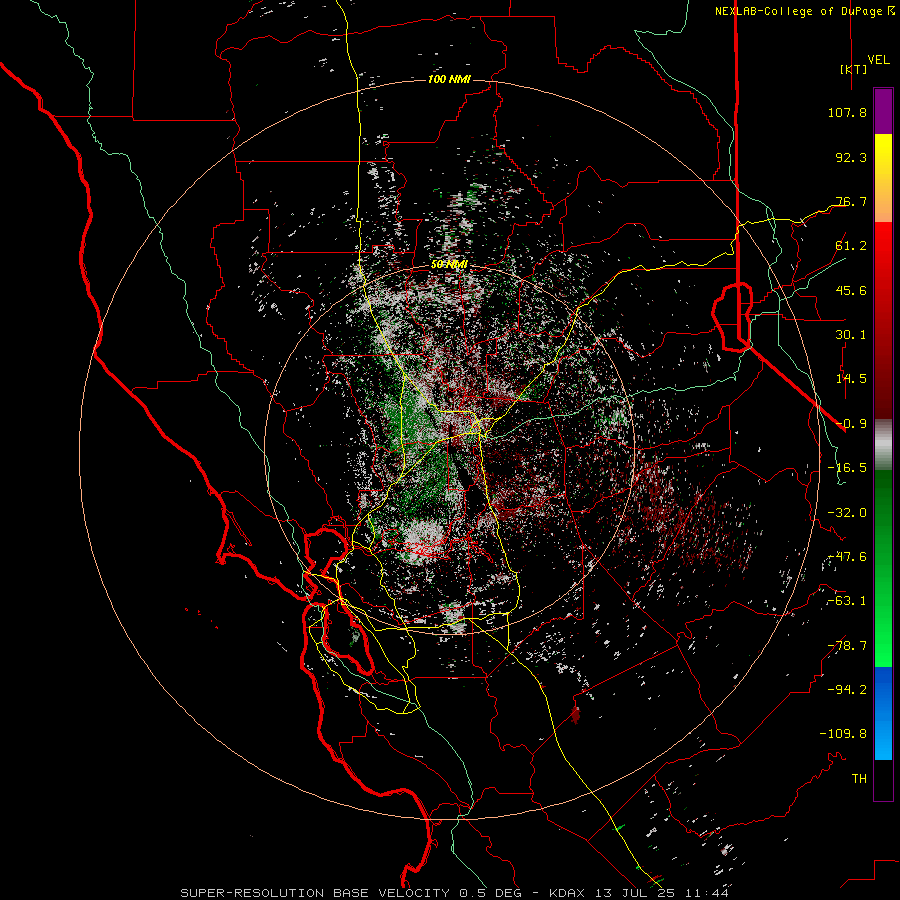
Task: Pick the purple segment of the color bar
Action: pyautogui.click(x=883, y=111)
